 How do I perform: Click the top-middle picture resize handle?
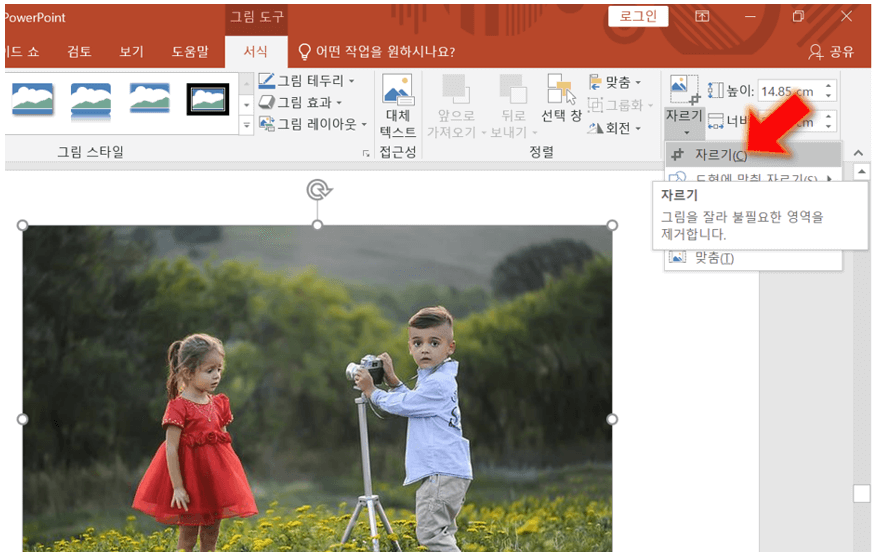pyautogui.click(x=318, y=225)
